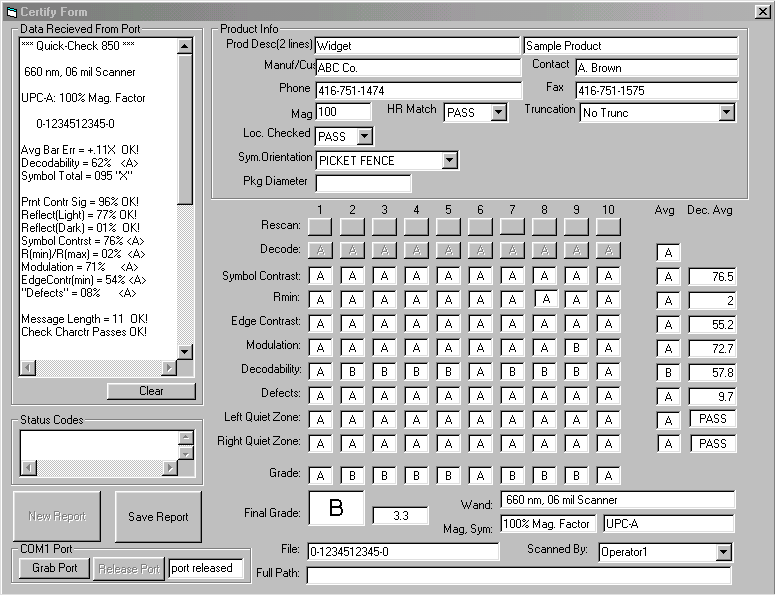
Task: Expand the Sym.Orientation PICKET FENCE dropdown
Action: coord(449,160)
